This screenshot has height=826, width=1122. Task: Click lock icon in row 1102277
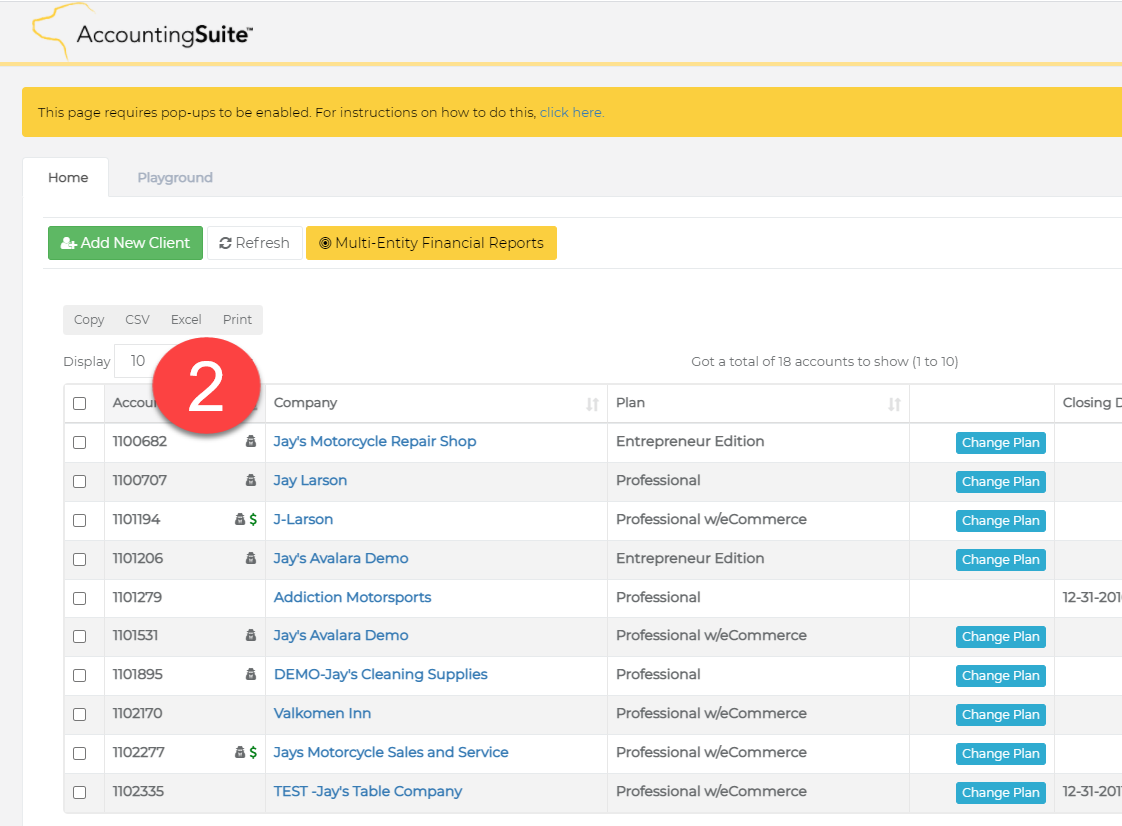240,752
